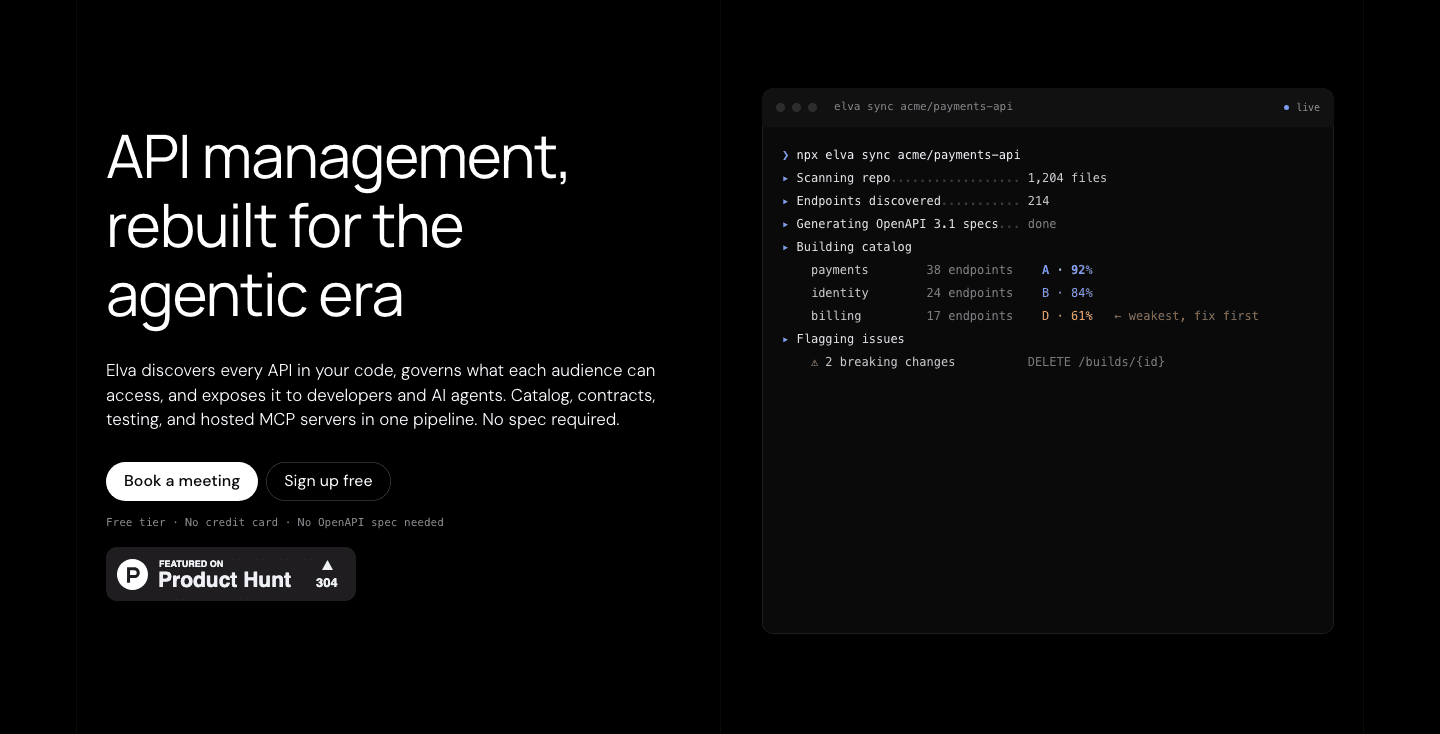Click the blue dot beside "live"

tap(1287, 107)
